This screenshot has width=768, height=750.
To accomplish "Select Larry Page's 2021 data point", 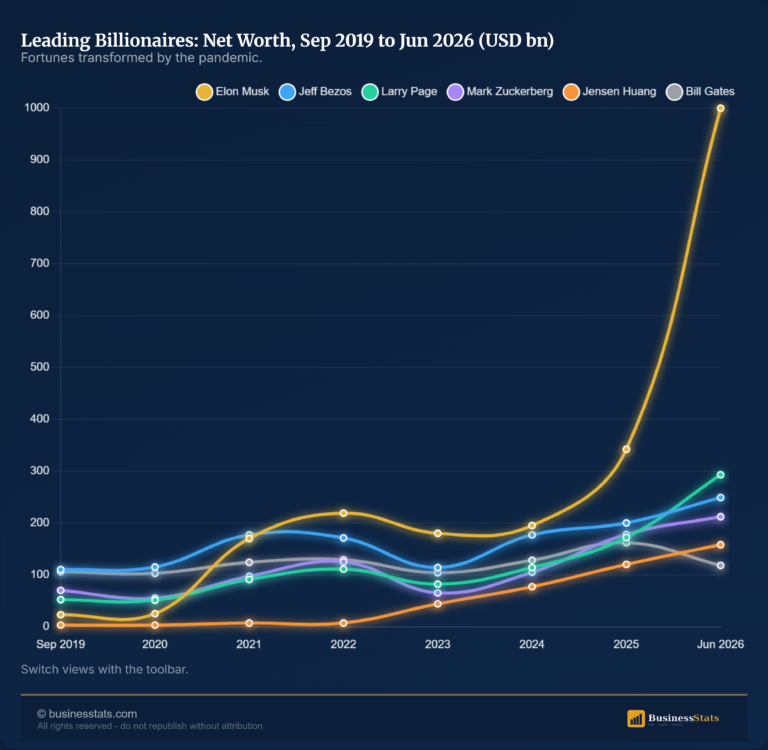I will pyautogui.click(x=249, y=580).
